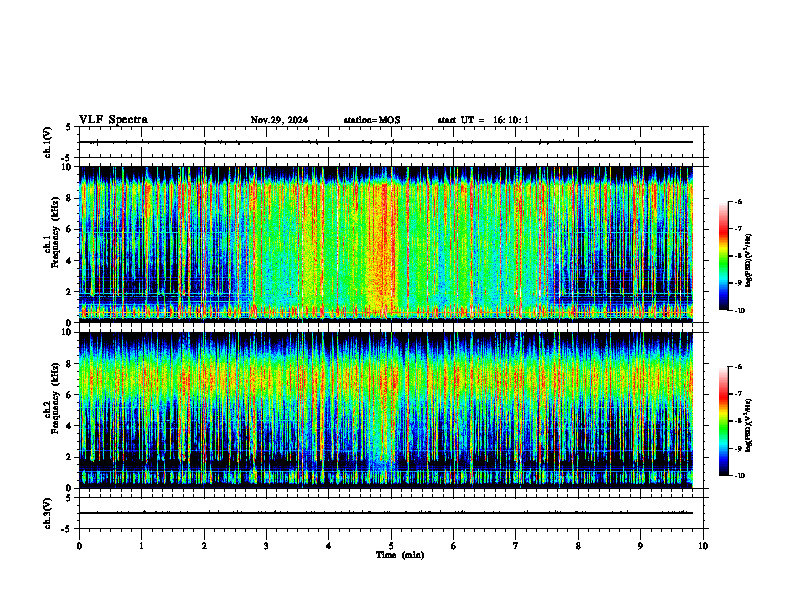Image resolution: width=792 pixels, height=612 pixels.
Task: Click the ch.2 color bar "log(PSD)" label
Action: pos(748,424)
